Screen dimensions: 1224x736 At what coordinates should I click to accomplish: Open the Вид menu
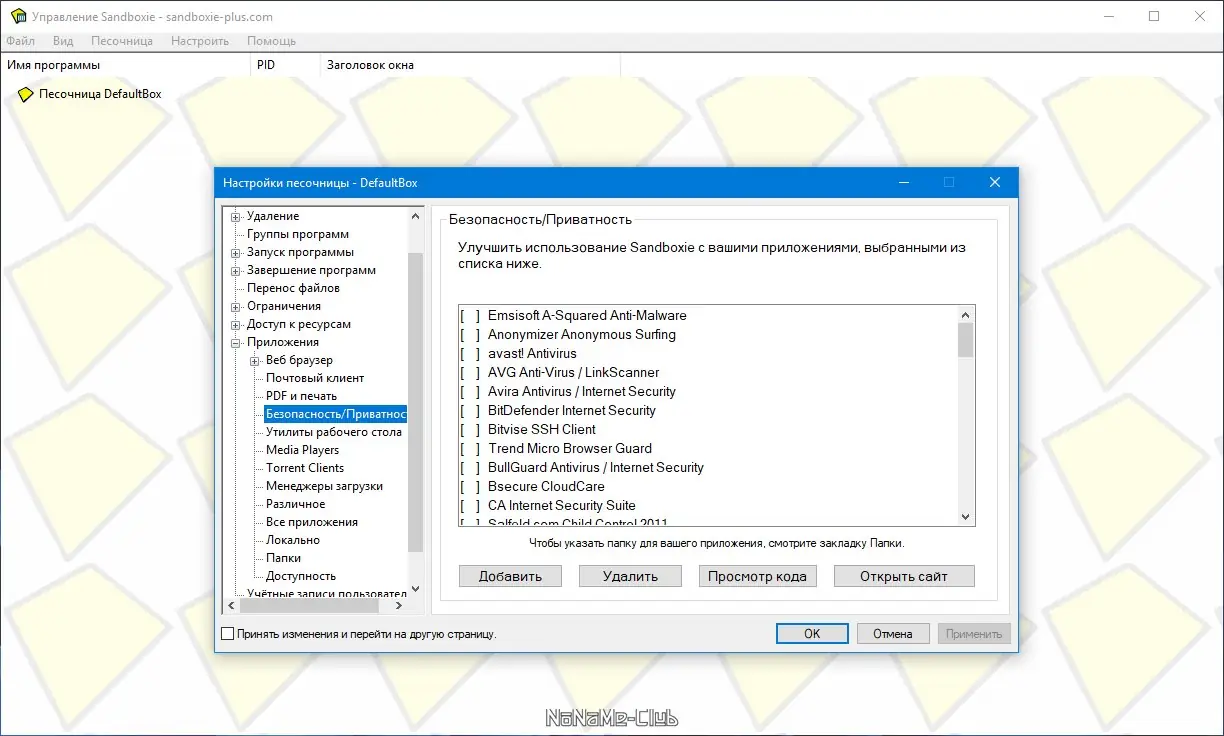click(63, 41)
